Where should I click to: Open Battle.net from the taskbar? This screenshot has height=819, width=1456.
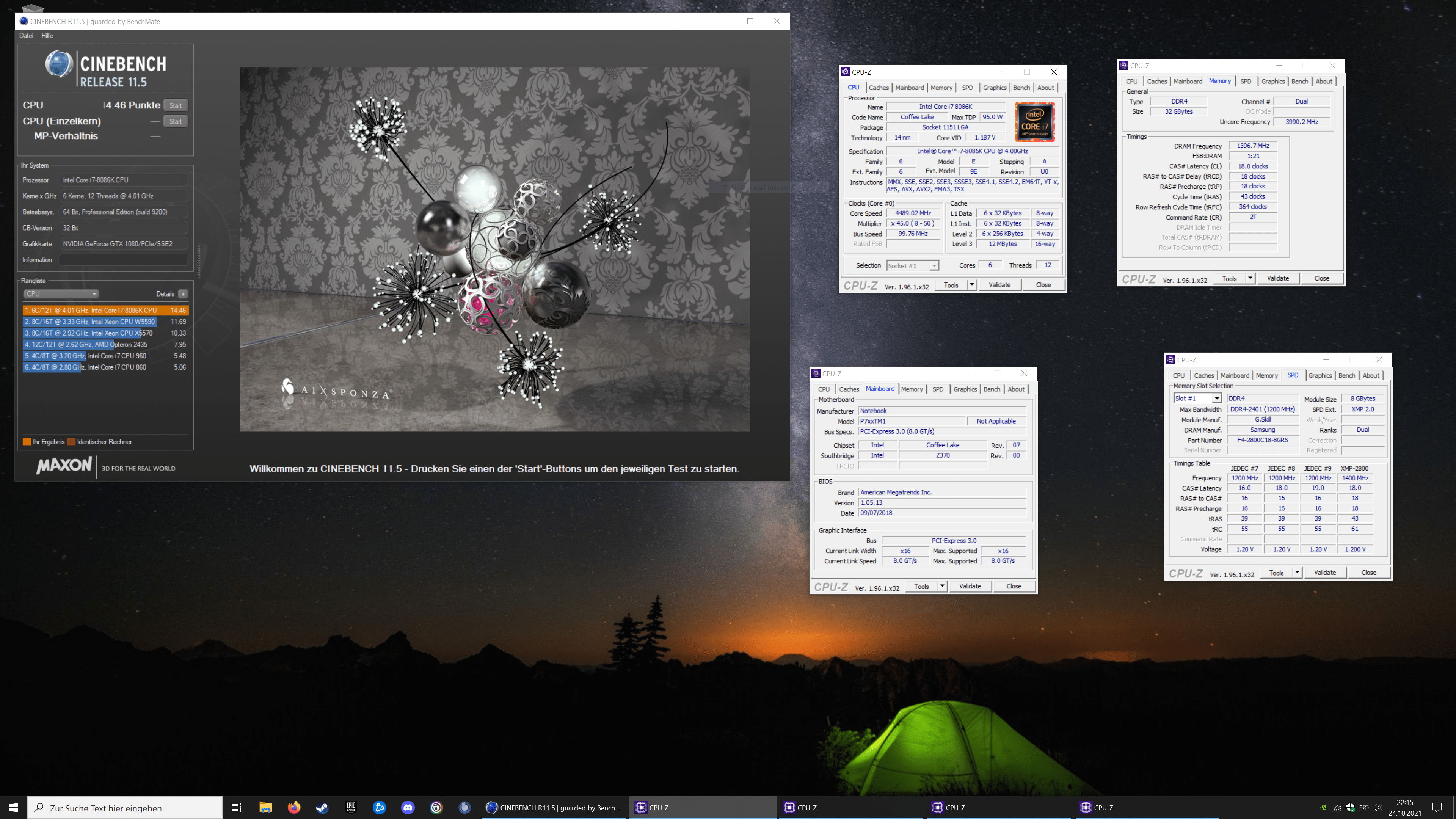pyautogui.click(x=379, y=808)
